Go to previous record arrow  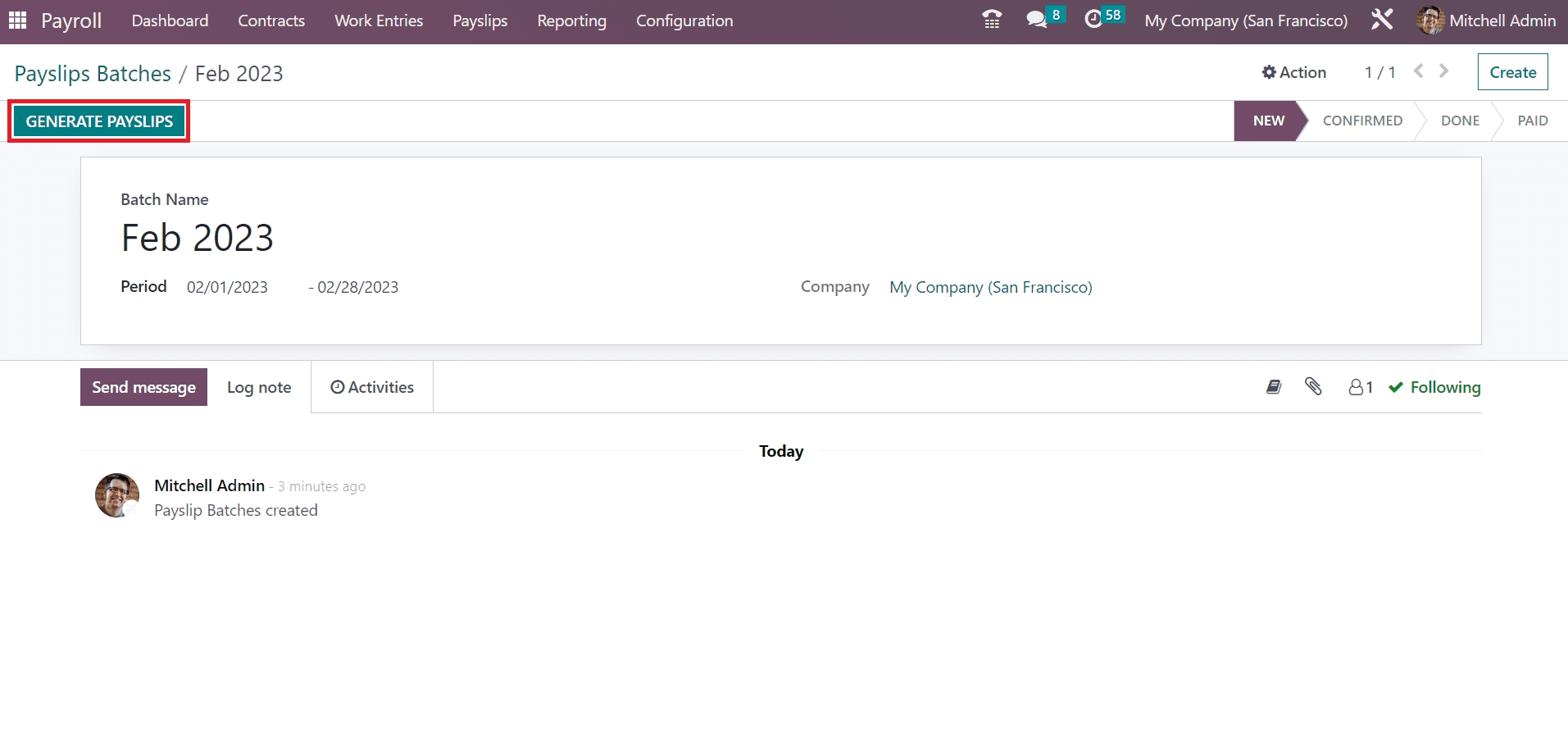(1419, 71)
